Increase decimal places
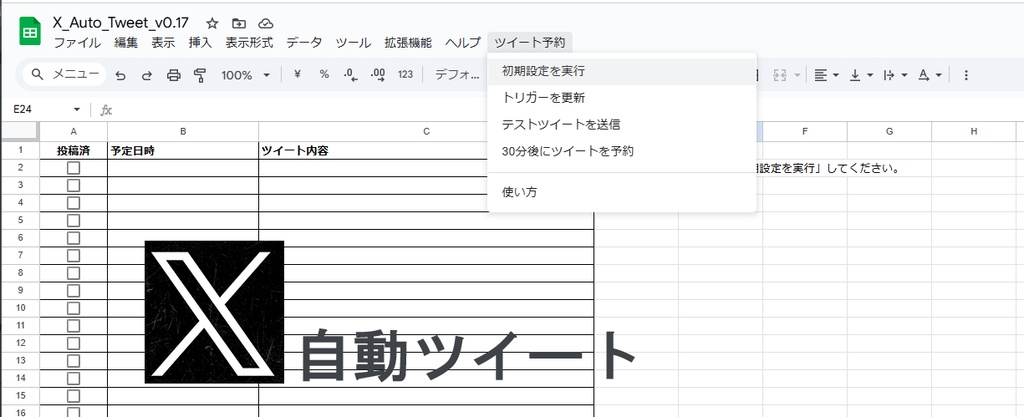This screenshot has height=417, width=1024. (x=377, y=74)
